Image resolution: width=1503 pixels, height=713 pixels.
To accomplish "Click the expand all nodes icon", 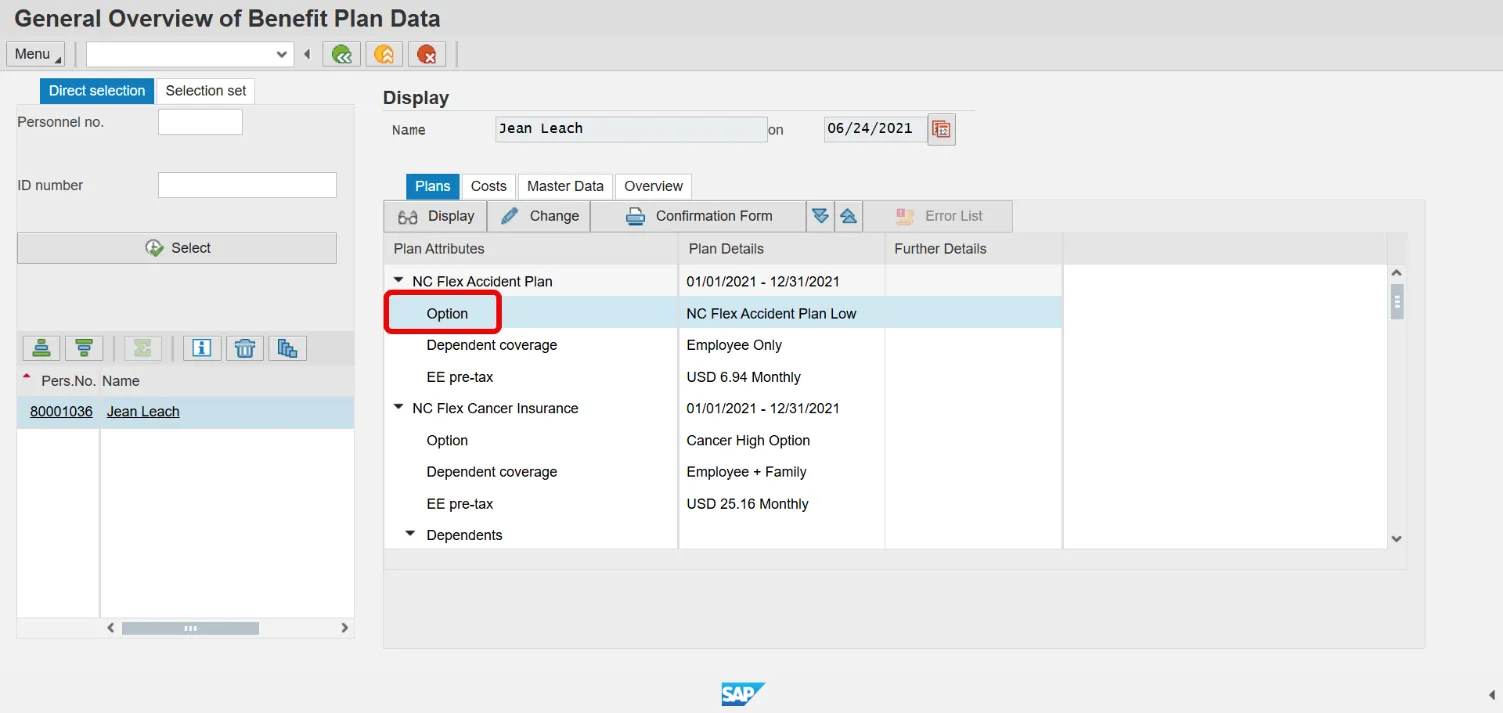I will pyautogui.click(x=820, y=216).
